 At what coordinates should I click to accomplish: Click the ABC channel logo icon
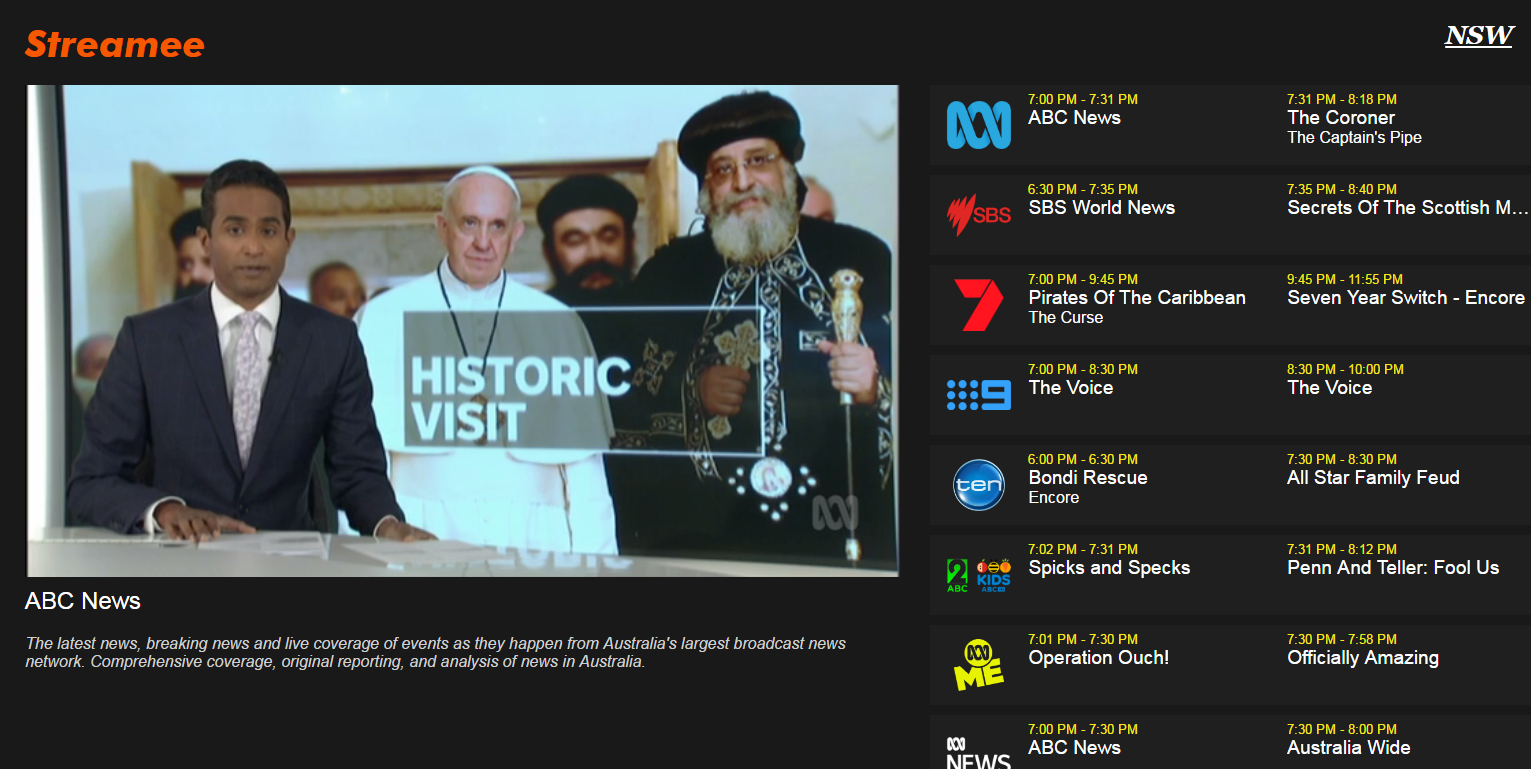point(979,125)
